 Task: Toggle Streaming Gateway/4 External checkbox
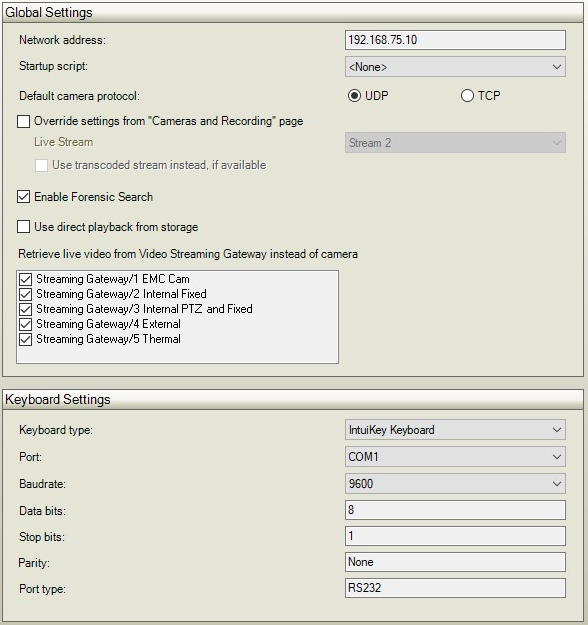[26, 324]
